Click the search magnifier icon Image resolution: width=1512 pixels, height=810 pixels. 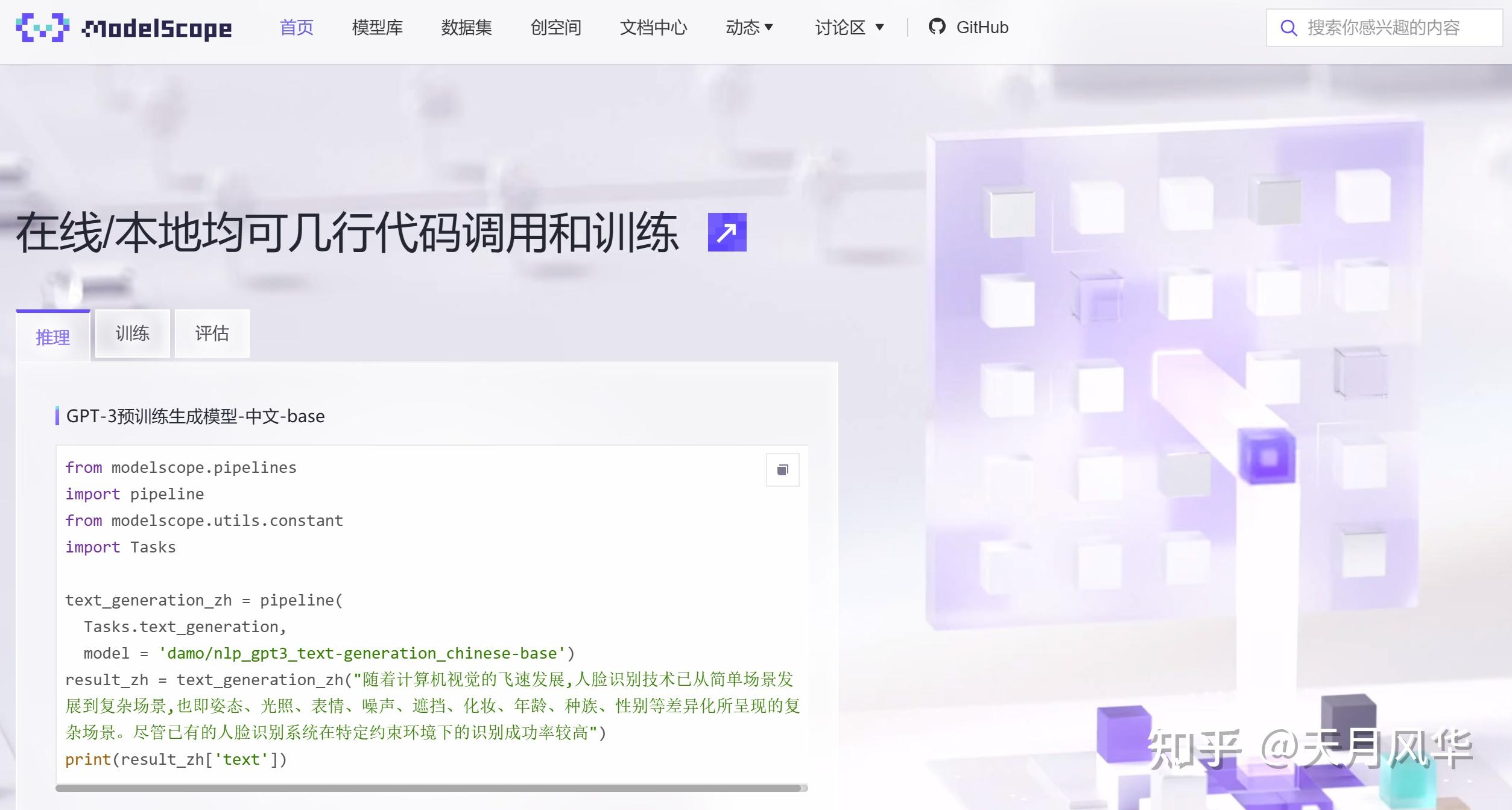coord(1288,28)
